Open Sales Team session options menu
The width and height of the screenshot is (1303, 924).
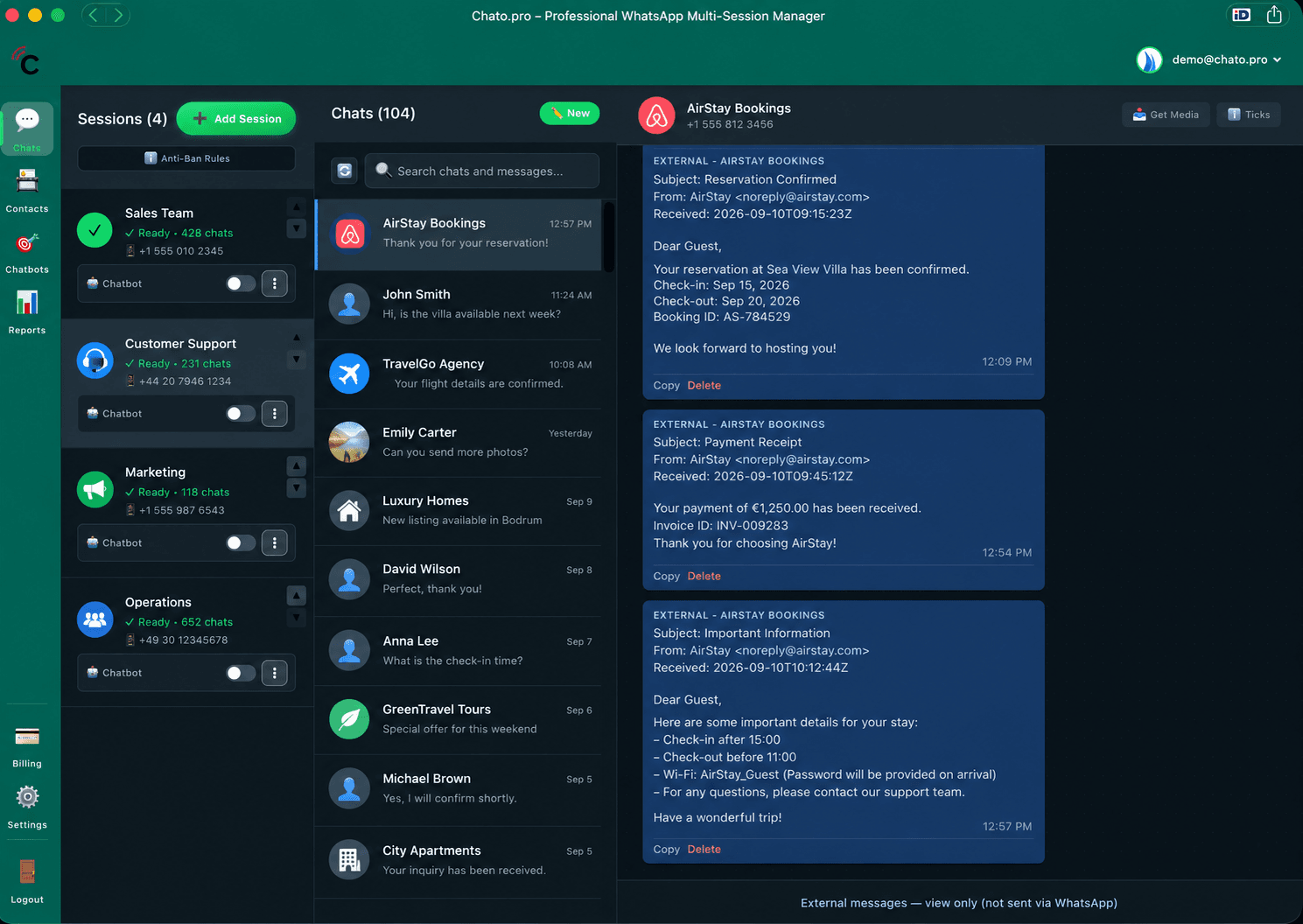(275, 283)
